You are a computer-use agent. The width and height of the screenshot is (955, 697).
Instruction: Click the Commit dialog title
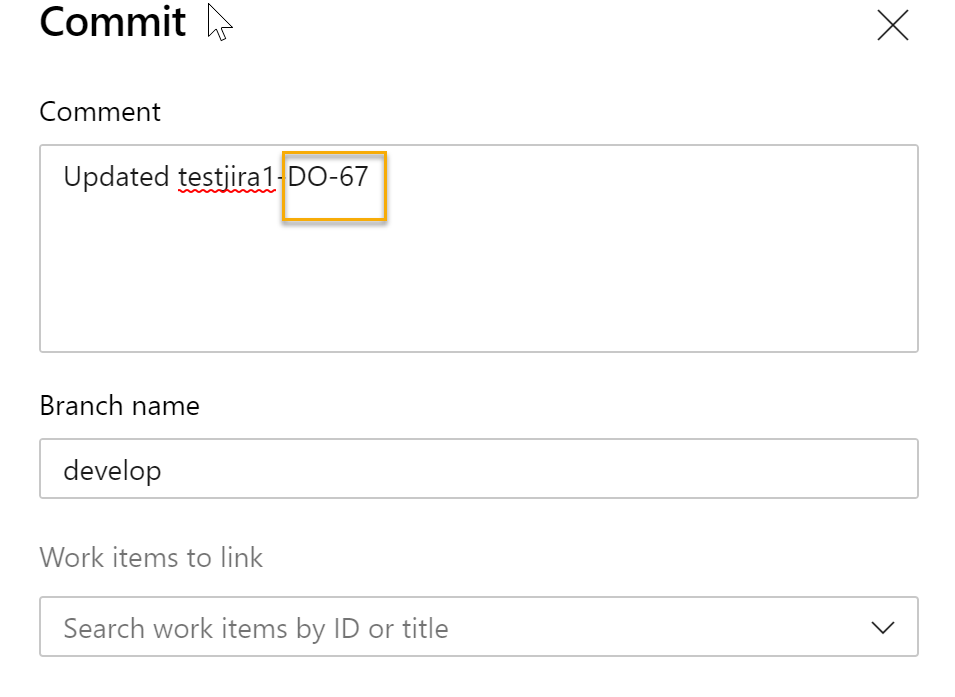(112, 23)
